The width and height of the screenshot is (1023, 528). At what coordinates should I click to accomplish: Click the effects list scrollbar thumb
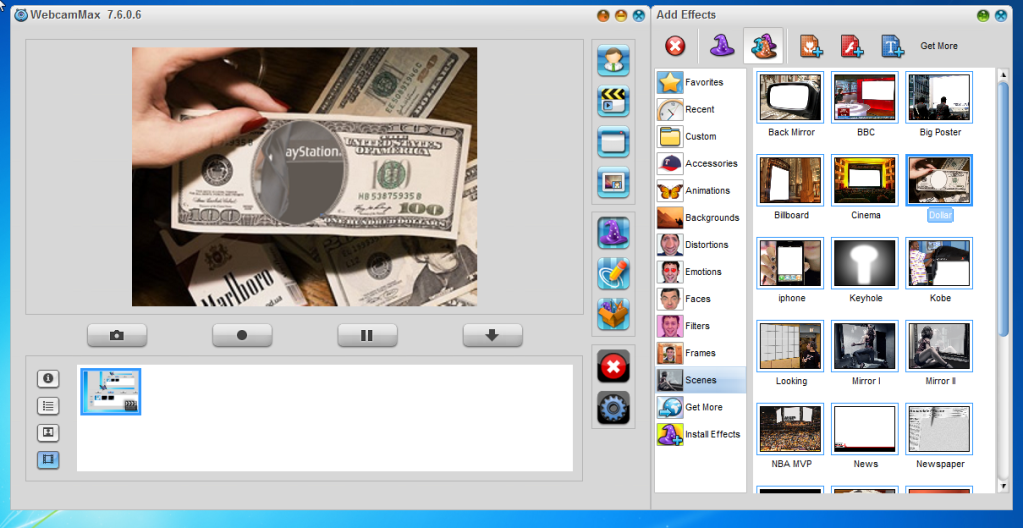(1003, 209)
